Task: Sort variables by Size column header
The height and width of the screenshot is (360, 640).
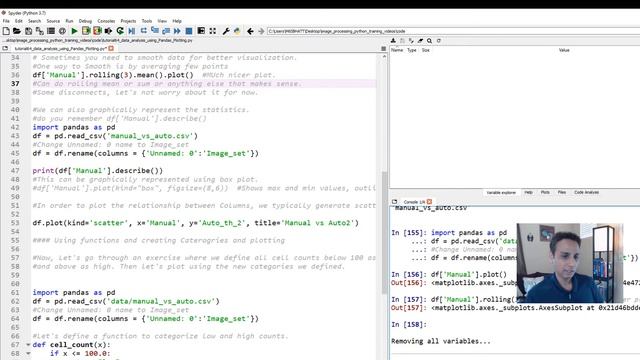Action: [x=426, y=50]
